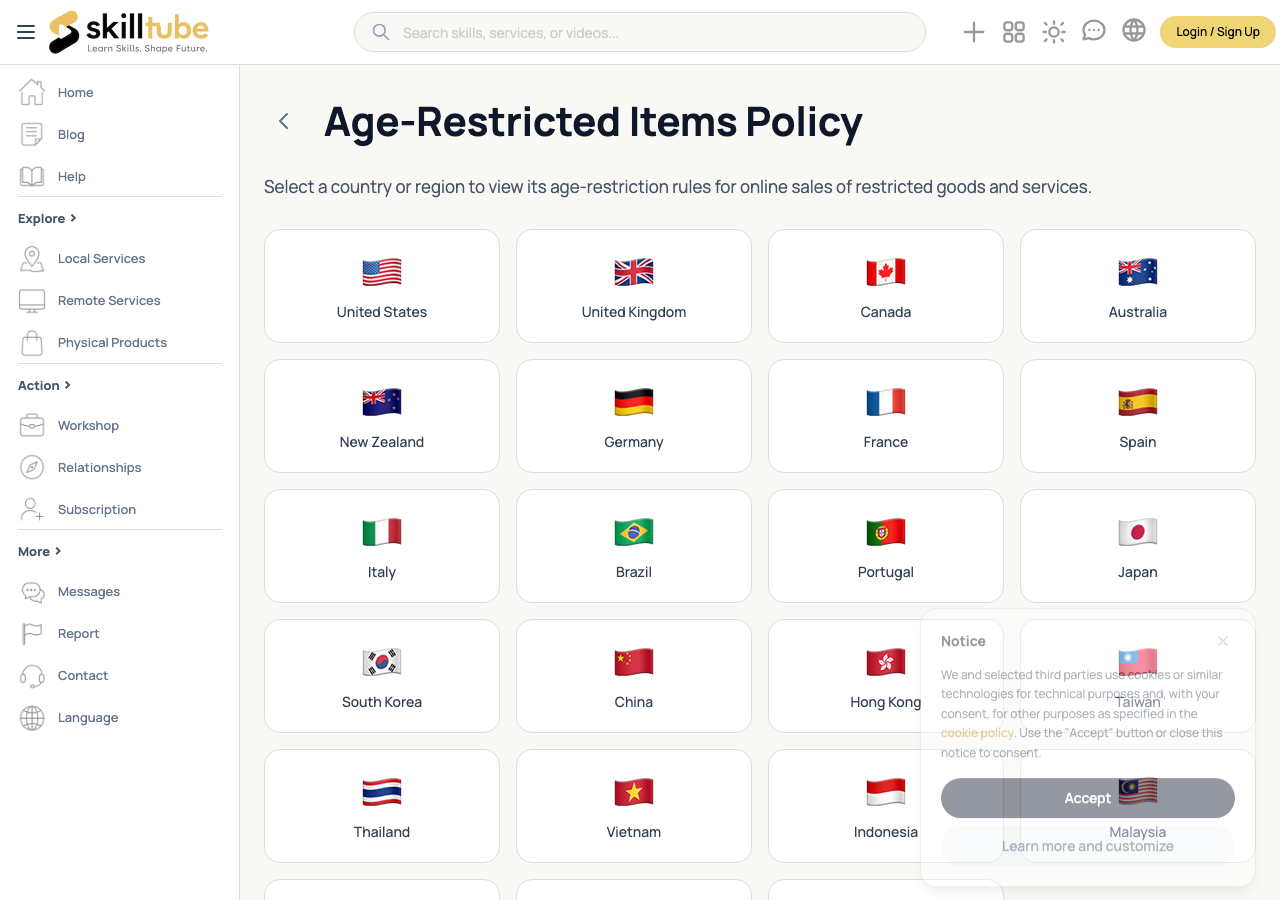Viewport: 1280px width, 900px height.
Task: Select the Brazil flag icon
Action: [634, 532]
